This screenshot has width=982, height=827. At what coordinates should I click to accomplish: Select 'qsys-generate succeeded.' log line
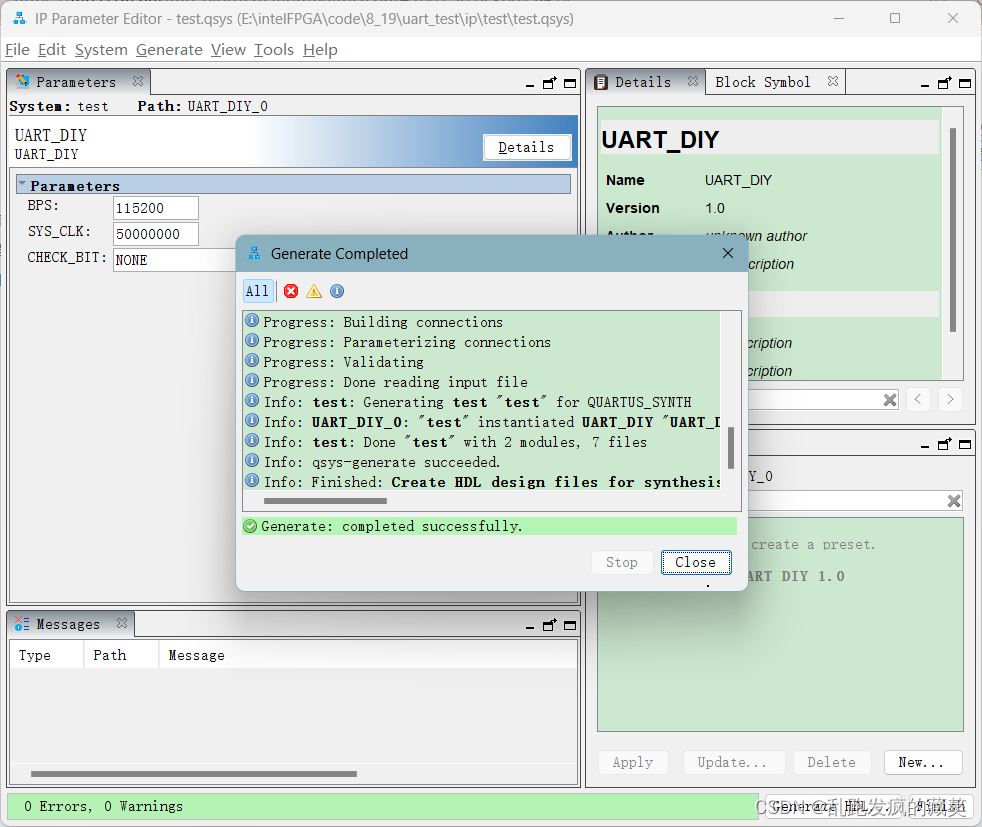click(482, 462)
